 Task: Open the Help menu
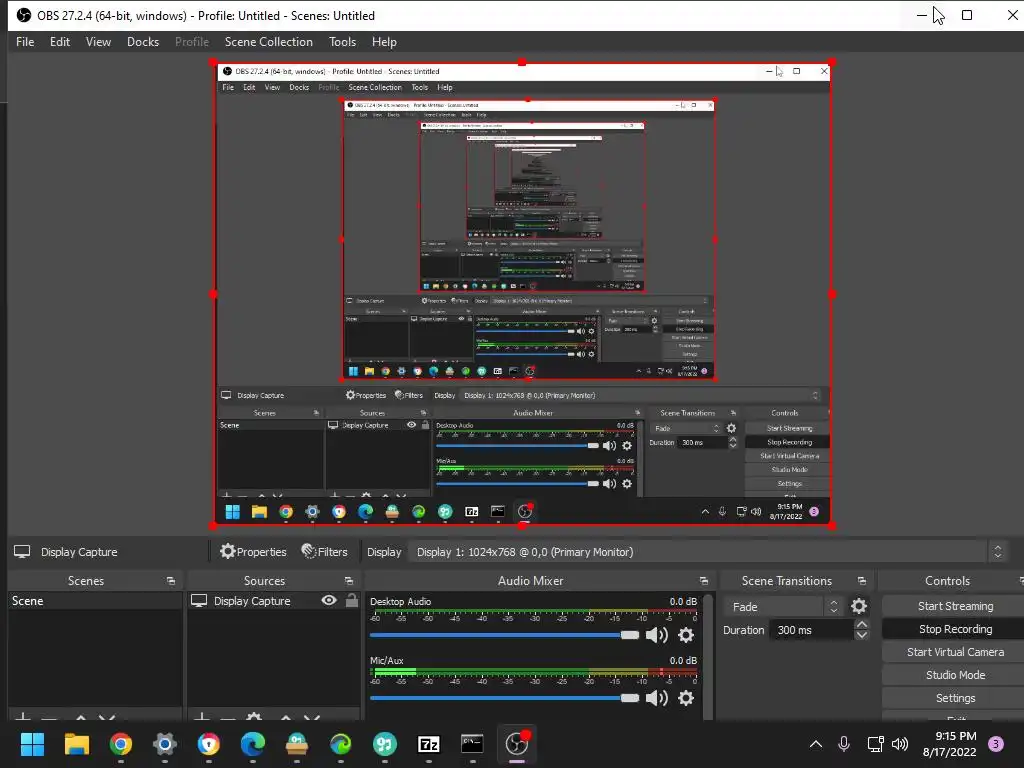pyautogui.click(x=384, y=42)
